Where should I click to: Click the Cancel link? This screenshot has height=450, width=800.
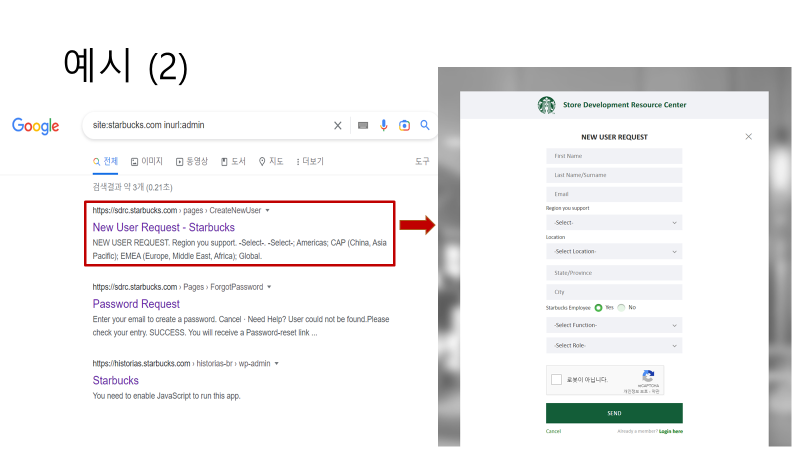pyautogui.click(x=553, y=432)
